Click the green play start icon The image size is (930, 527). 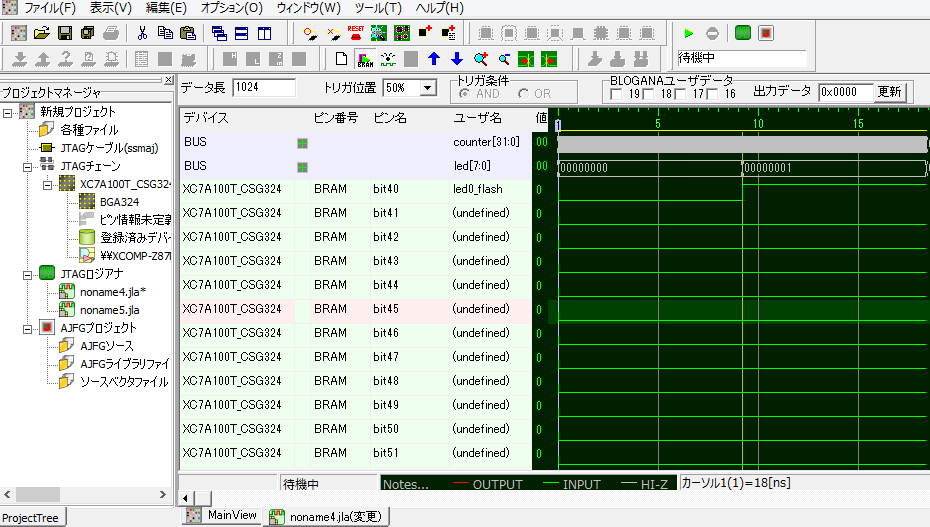click(x=688, y=33)
